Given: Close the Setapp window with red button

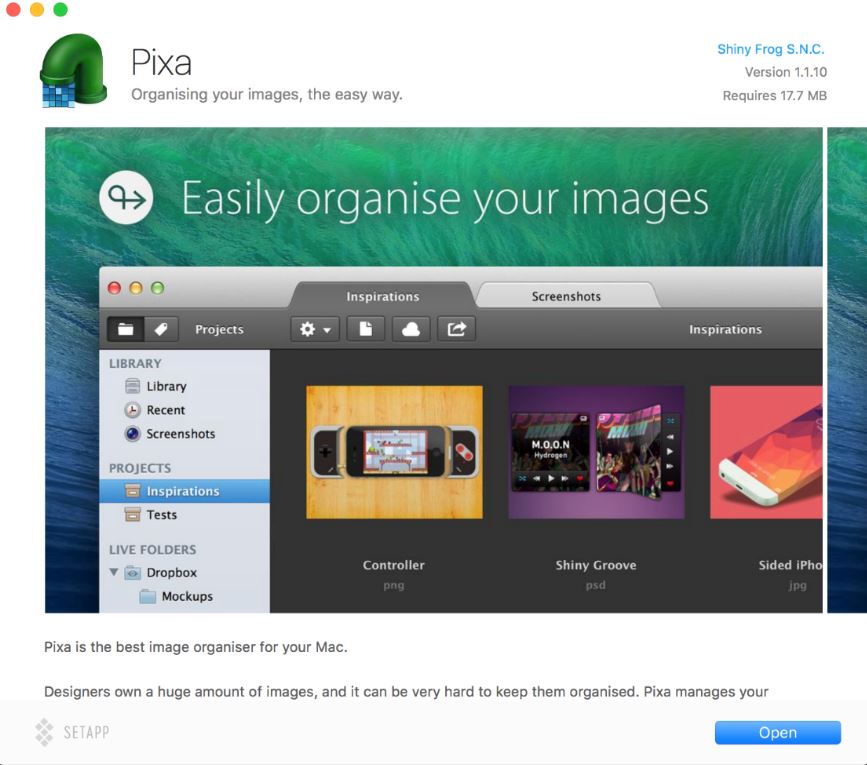Looking at the screenshot, I should tap(13, 9).
